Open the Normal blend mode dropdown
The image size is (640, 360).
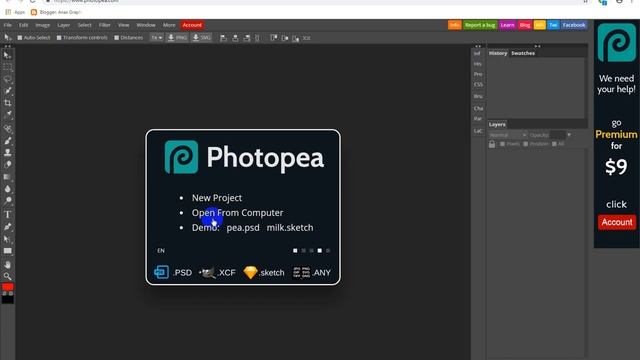508,135
